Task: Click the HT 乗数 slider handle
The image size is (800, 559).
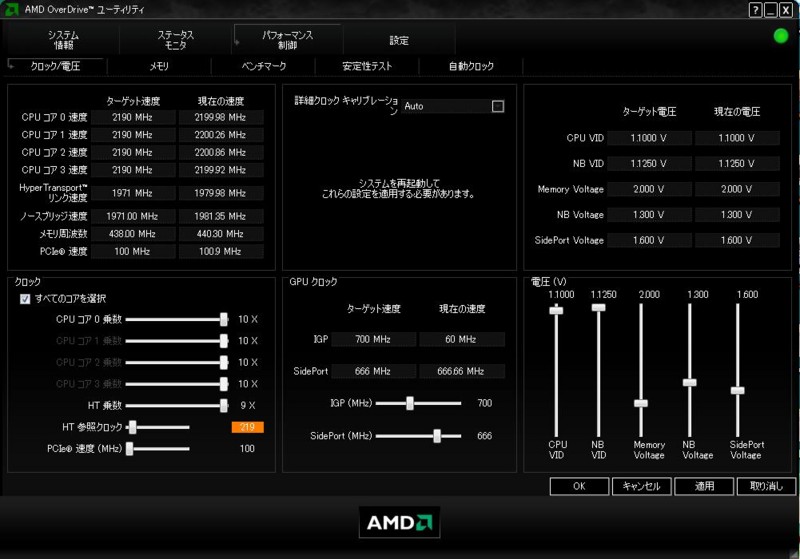Action: coord(223,405)
